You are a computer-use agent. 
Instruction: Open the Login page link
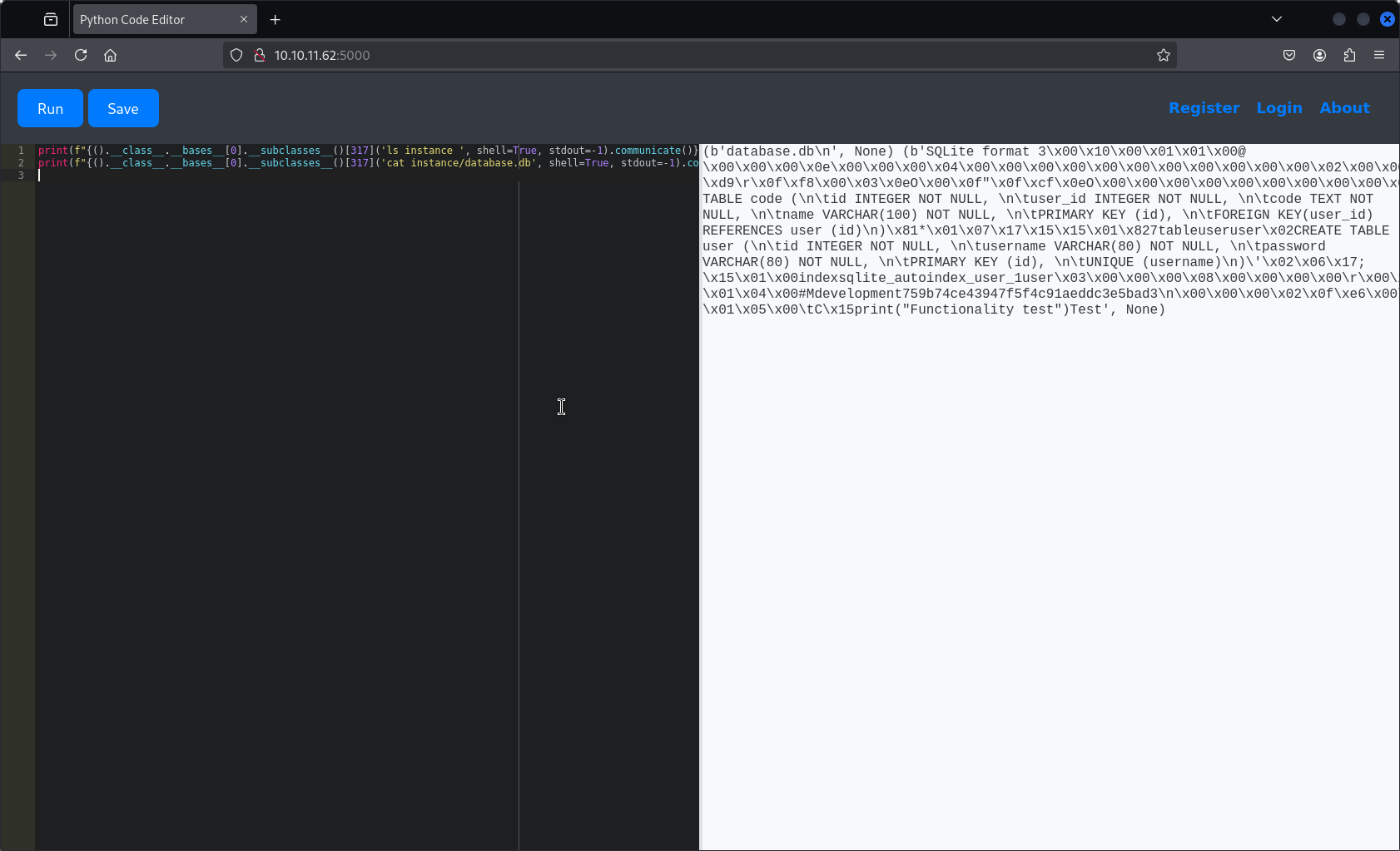coord(1278,108)
